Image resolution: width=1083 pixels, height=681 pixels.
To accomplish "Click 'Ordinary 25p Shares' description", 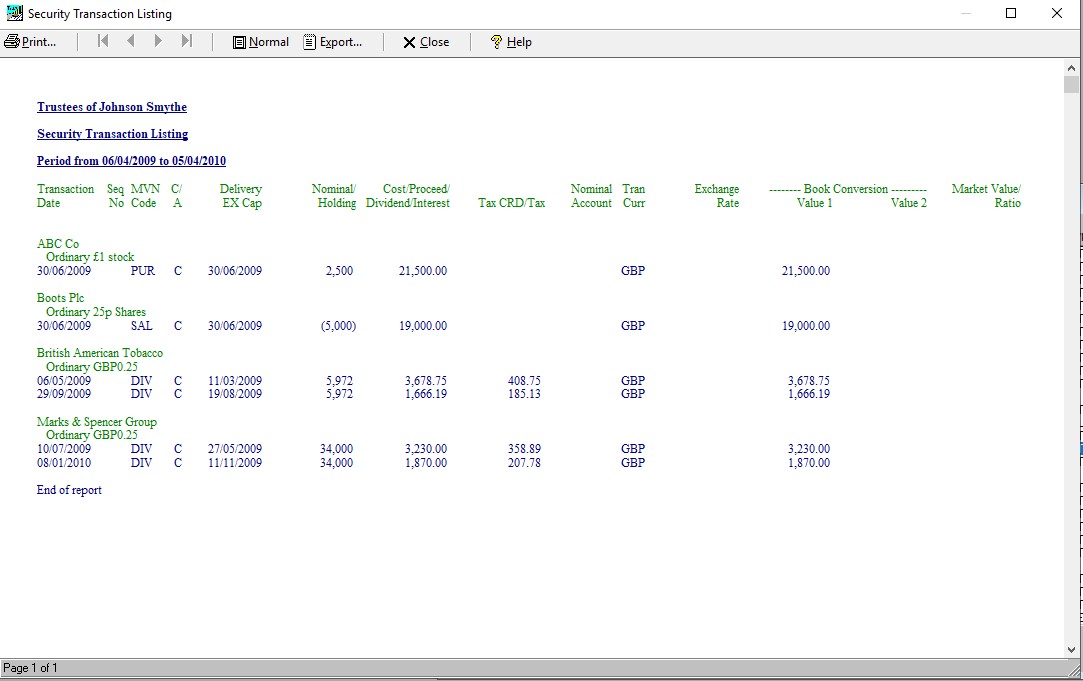I will (x=96, y=311).
